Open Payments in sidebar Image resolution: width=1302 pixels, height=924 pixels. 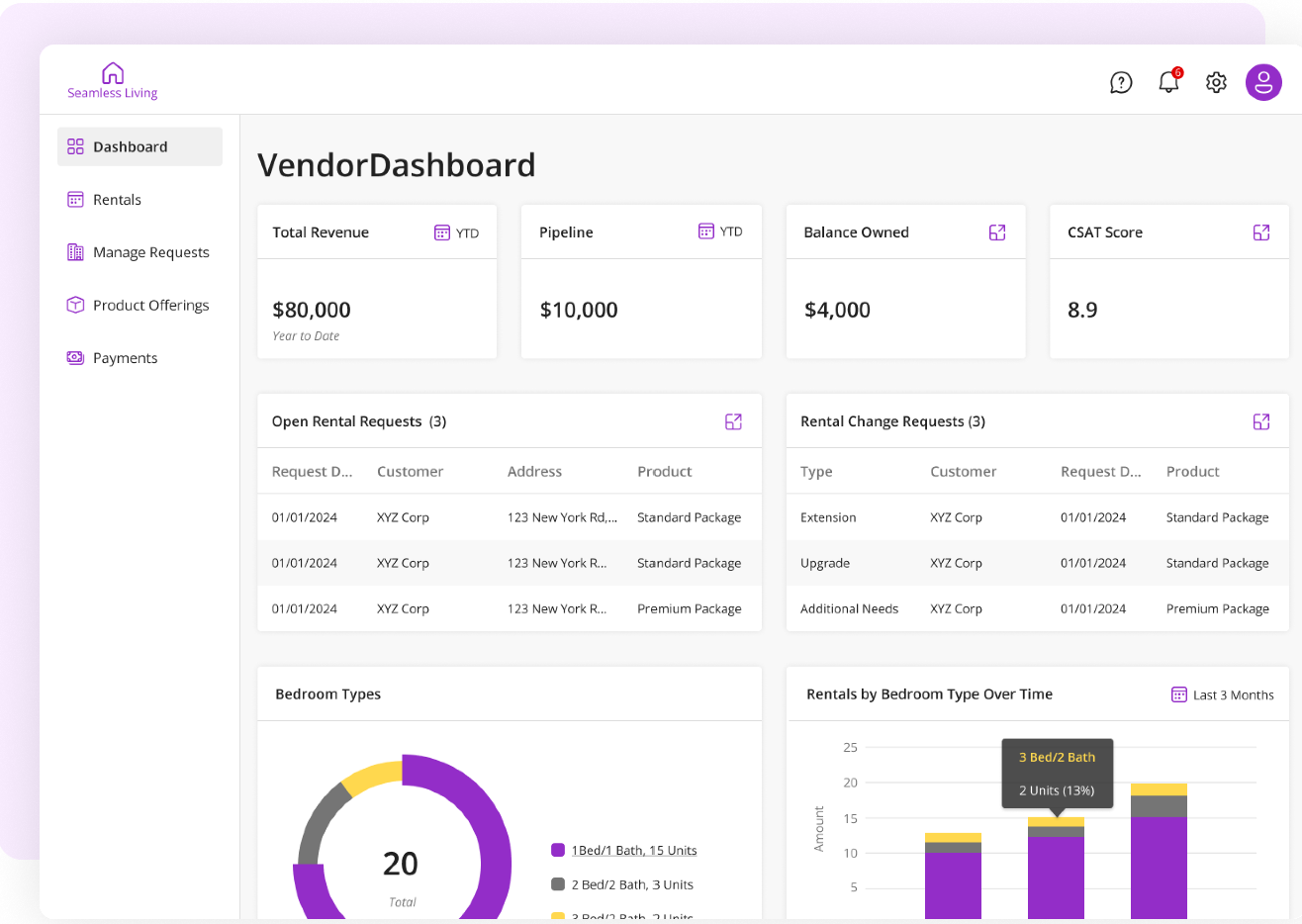click(x=125, y=358)
